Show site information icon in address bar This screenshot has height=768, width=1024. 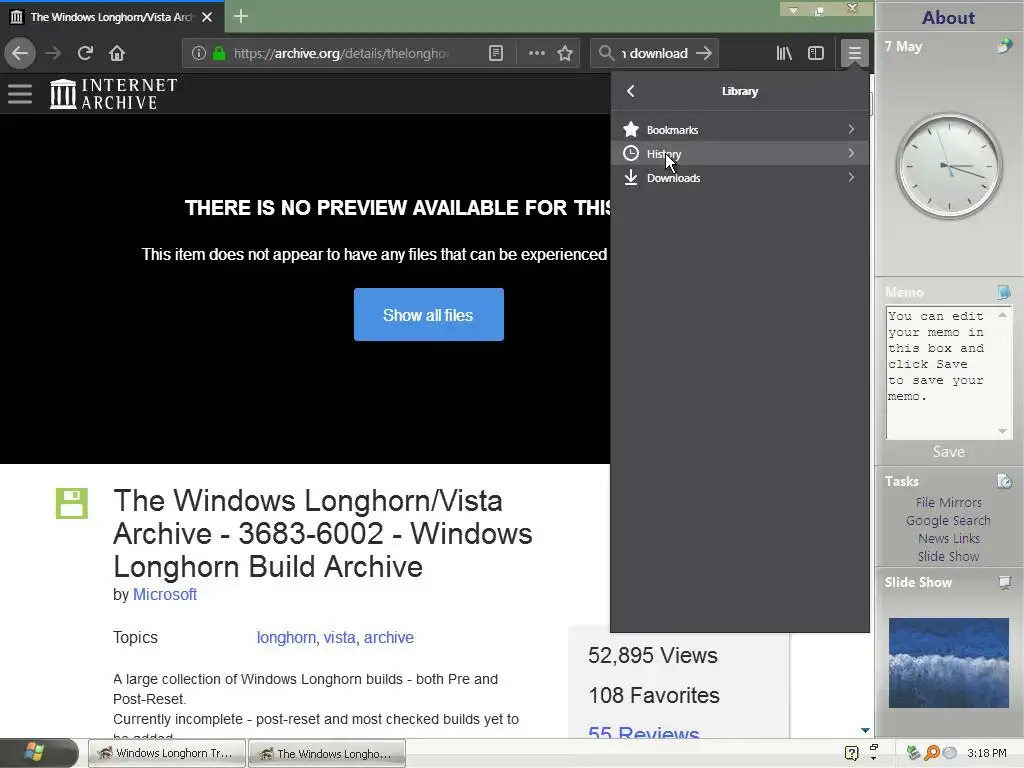199,53
